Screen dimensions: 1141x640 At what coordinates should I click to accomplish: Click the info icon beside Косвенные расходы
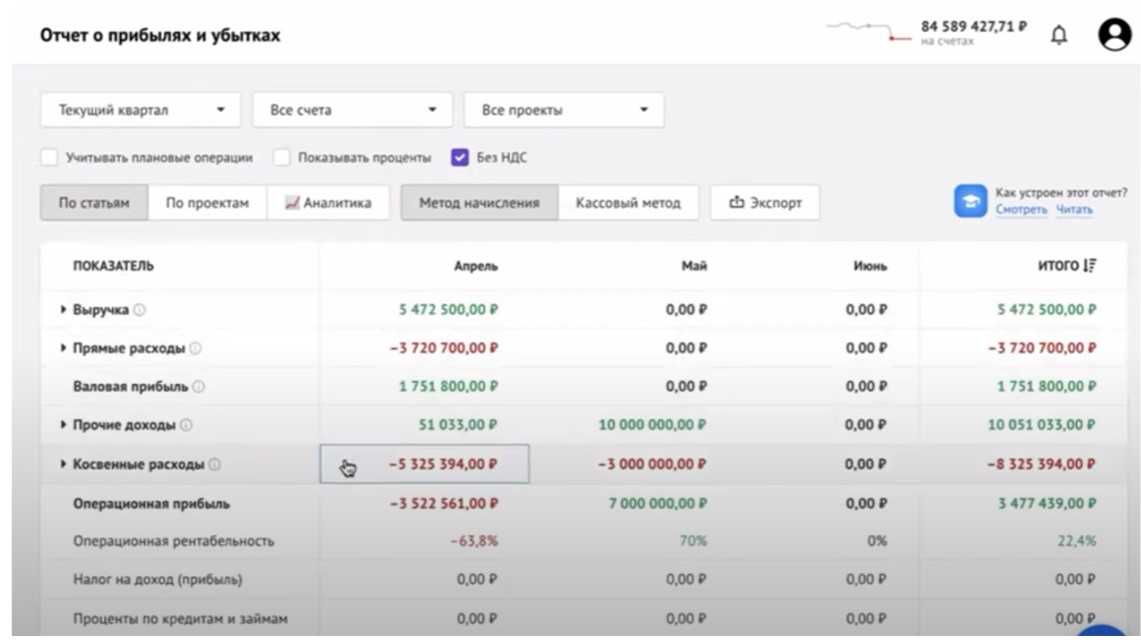click(x=215, y=465)
